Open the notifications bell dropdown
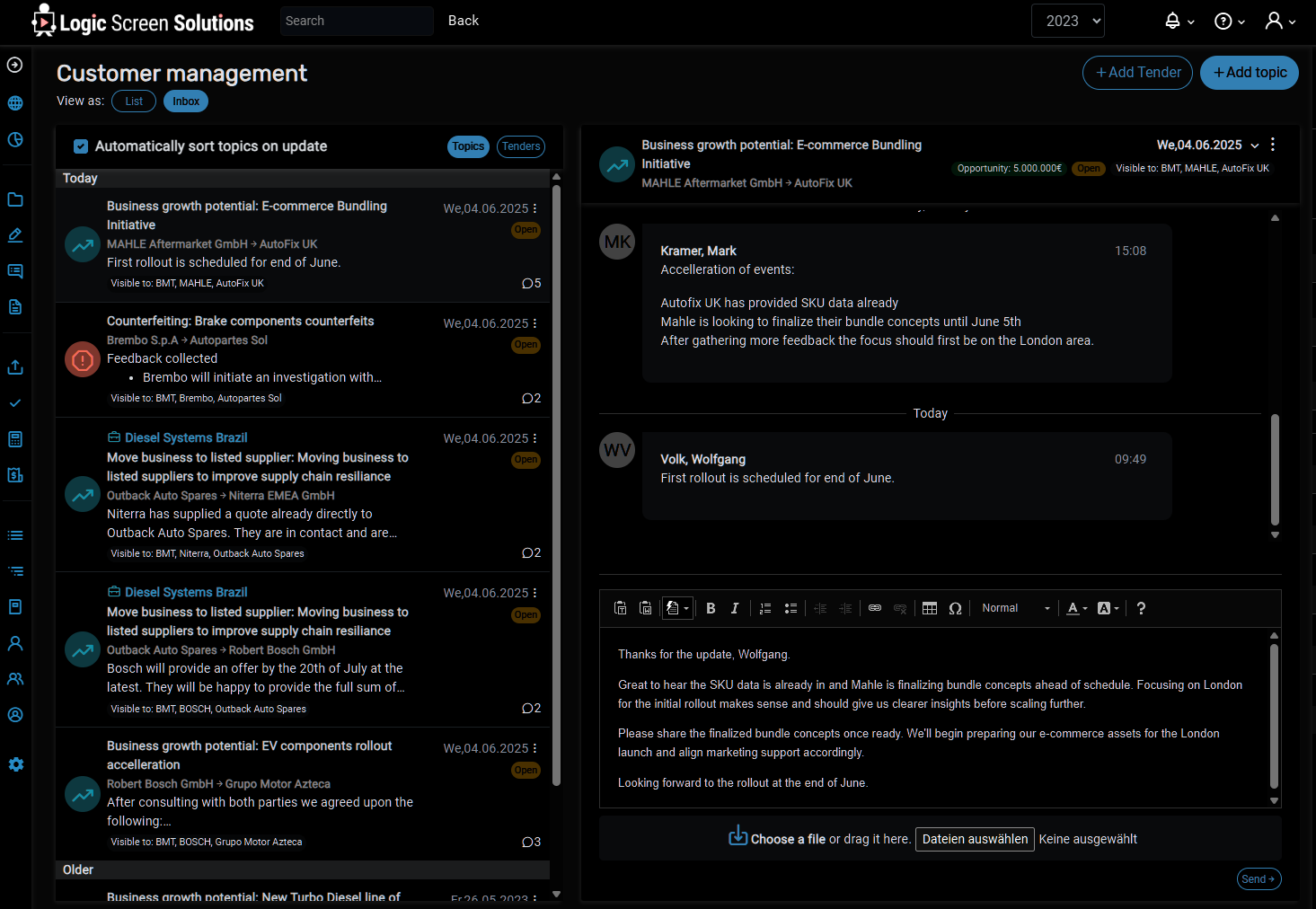The width and height of the screenshot is (1316, 909). click(x=1179, y=21)
